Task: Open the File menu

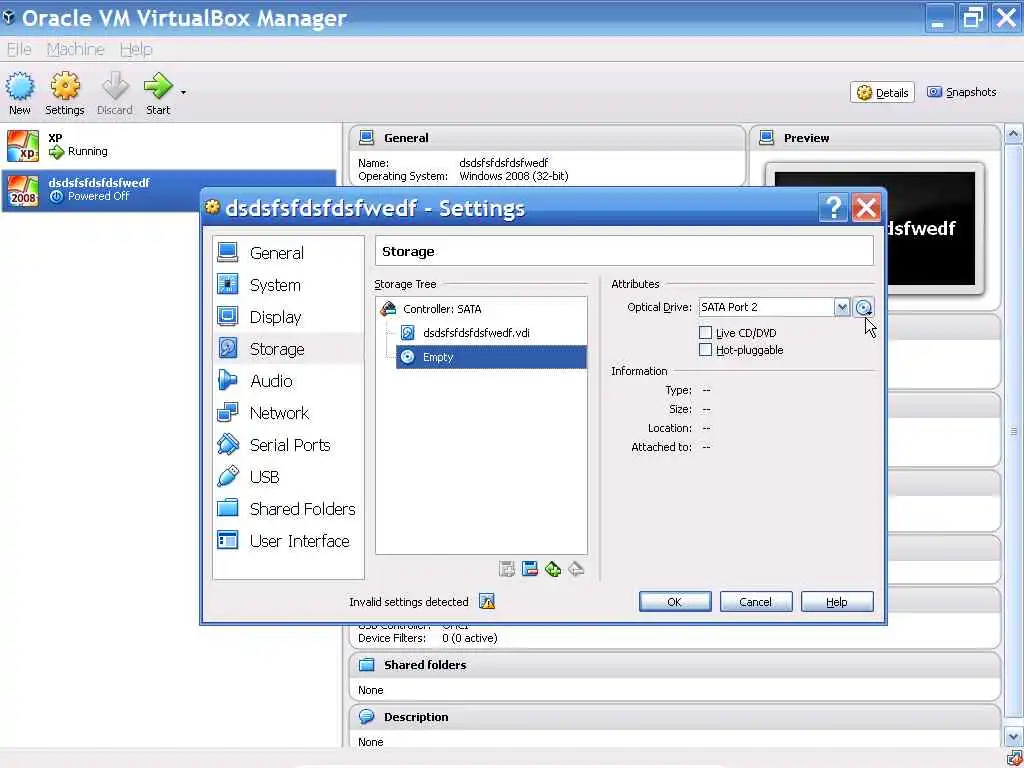Action: (19, 49)
